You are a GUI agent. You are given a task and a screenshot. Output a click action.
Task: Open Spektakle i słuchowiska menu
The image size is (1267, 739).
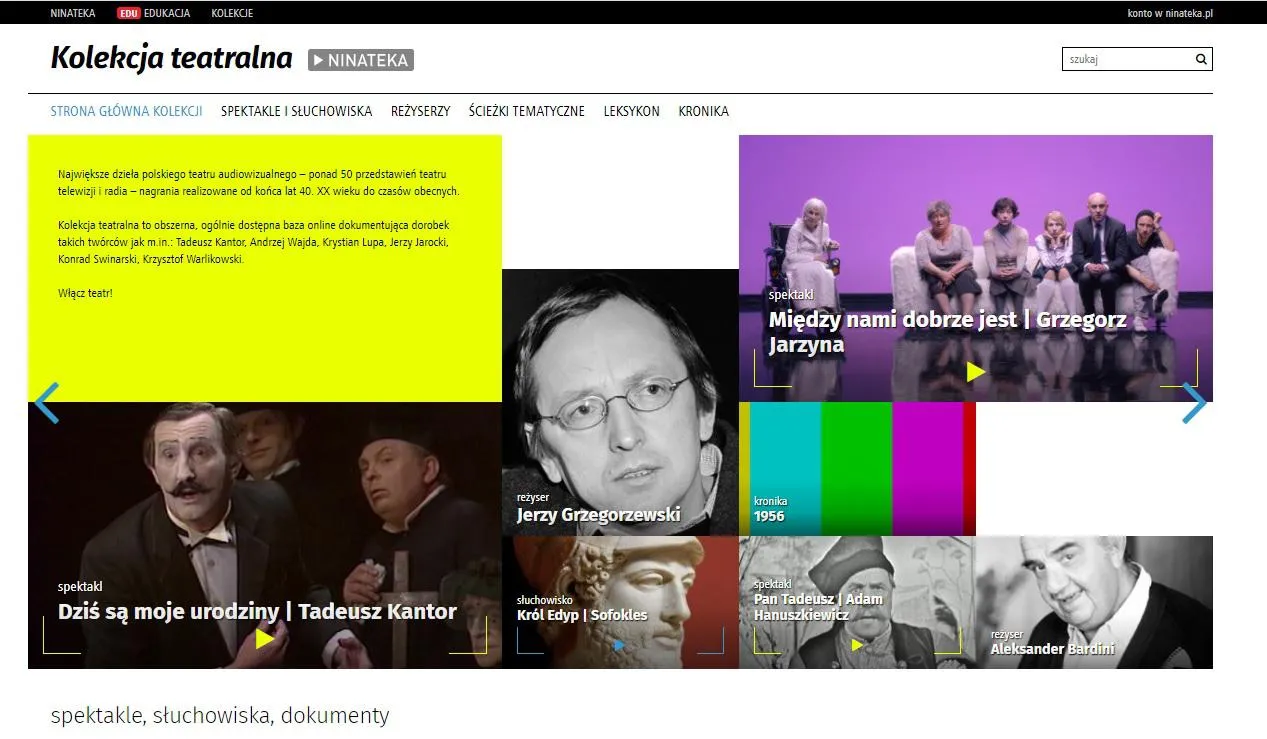[x=296, y=111]
